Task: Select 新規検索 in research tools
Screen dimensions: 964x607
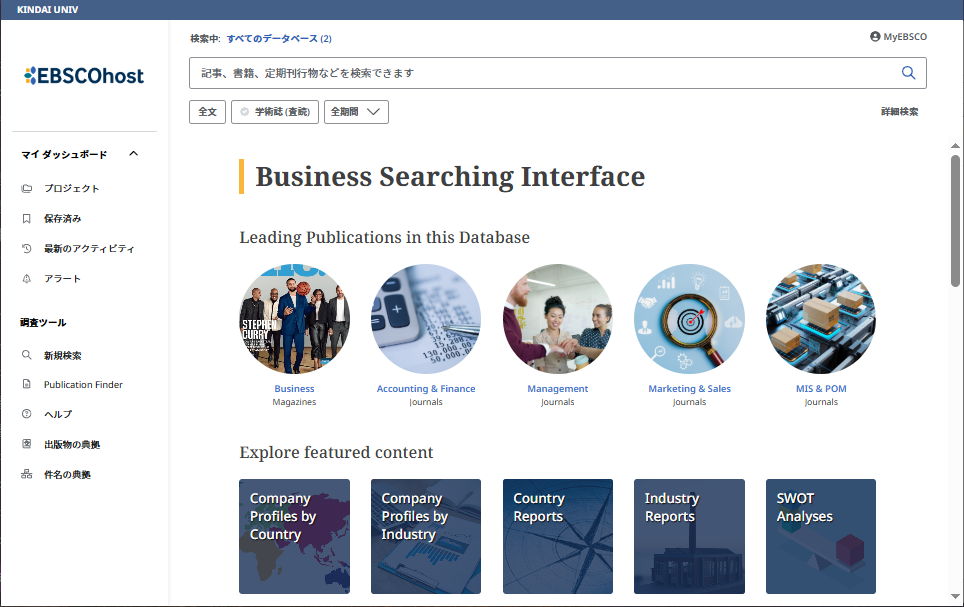Action: (x=62, y=355)
